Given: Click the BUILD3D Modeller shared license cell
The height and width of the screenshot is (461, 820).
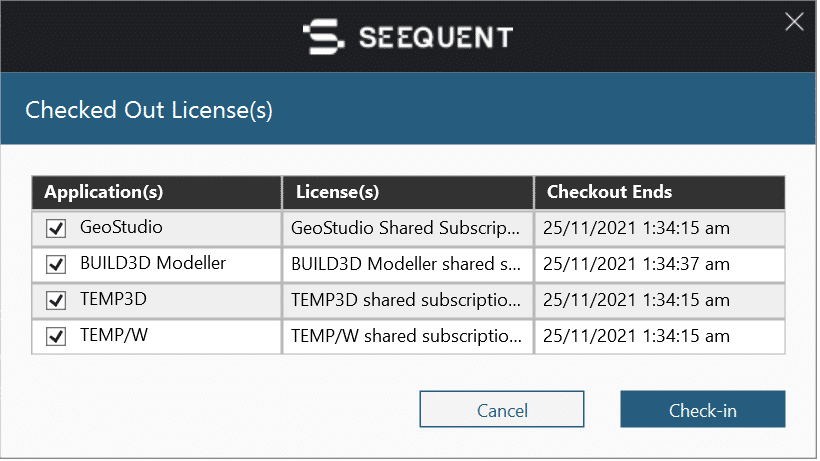Looking at the screenshot, I should [408, 264].
